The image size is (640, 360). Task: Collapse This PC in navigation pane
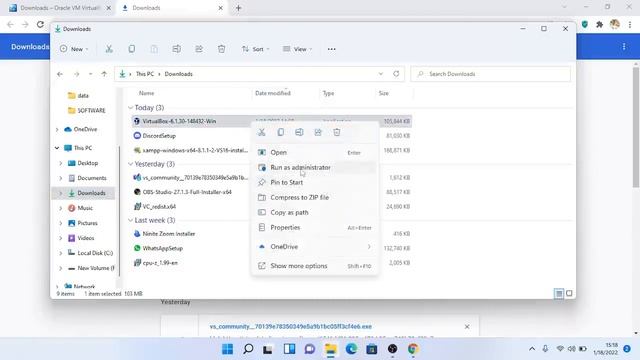(x=57, y=148)
